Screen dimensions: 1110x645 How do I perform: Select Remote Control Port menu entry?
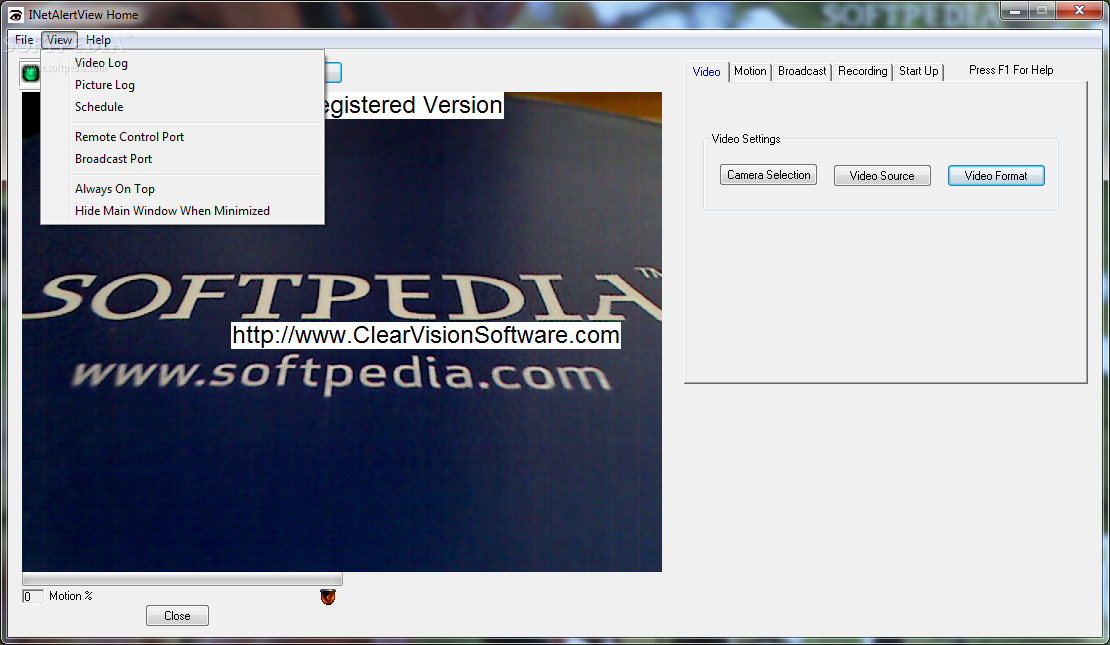pyautogui.click(x=183, y=137)
